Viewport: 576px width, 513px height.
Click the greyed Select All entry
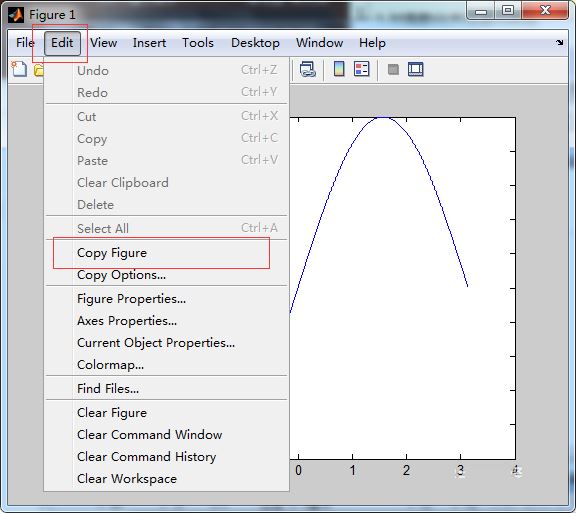(166, 229)
